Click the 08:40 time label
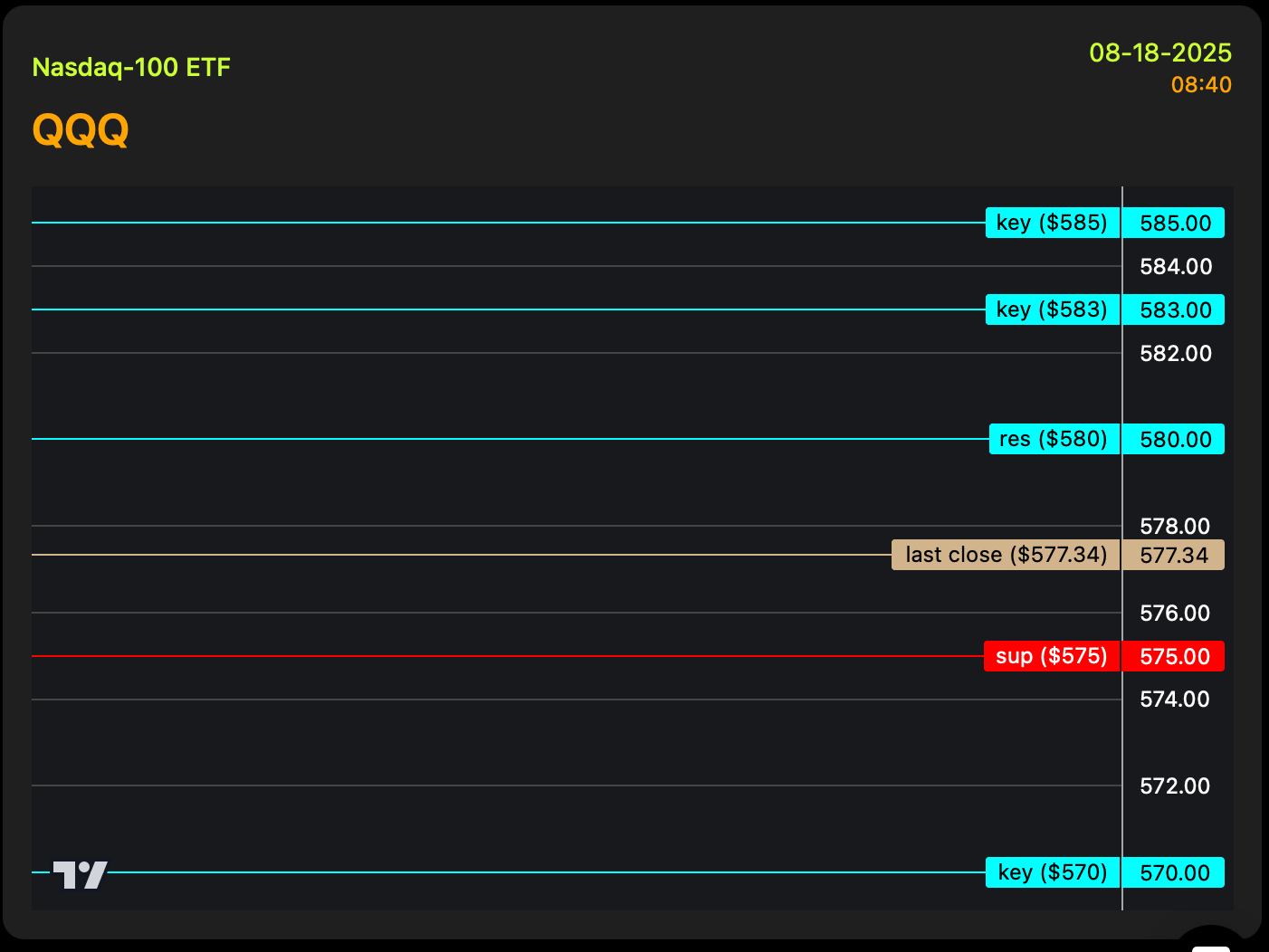Image resolution: width=1269 pixels, height=952 pixels. (x=1200, y=85)
